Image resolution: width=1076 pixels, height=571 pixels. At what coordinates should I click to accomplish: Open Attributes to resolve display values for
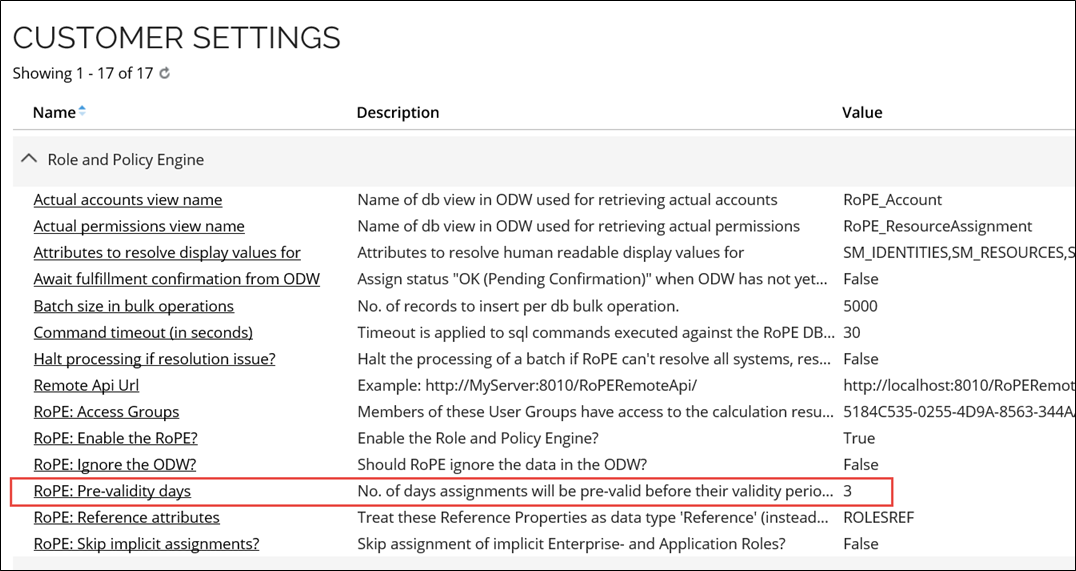tap(167, 253)
